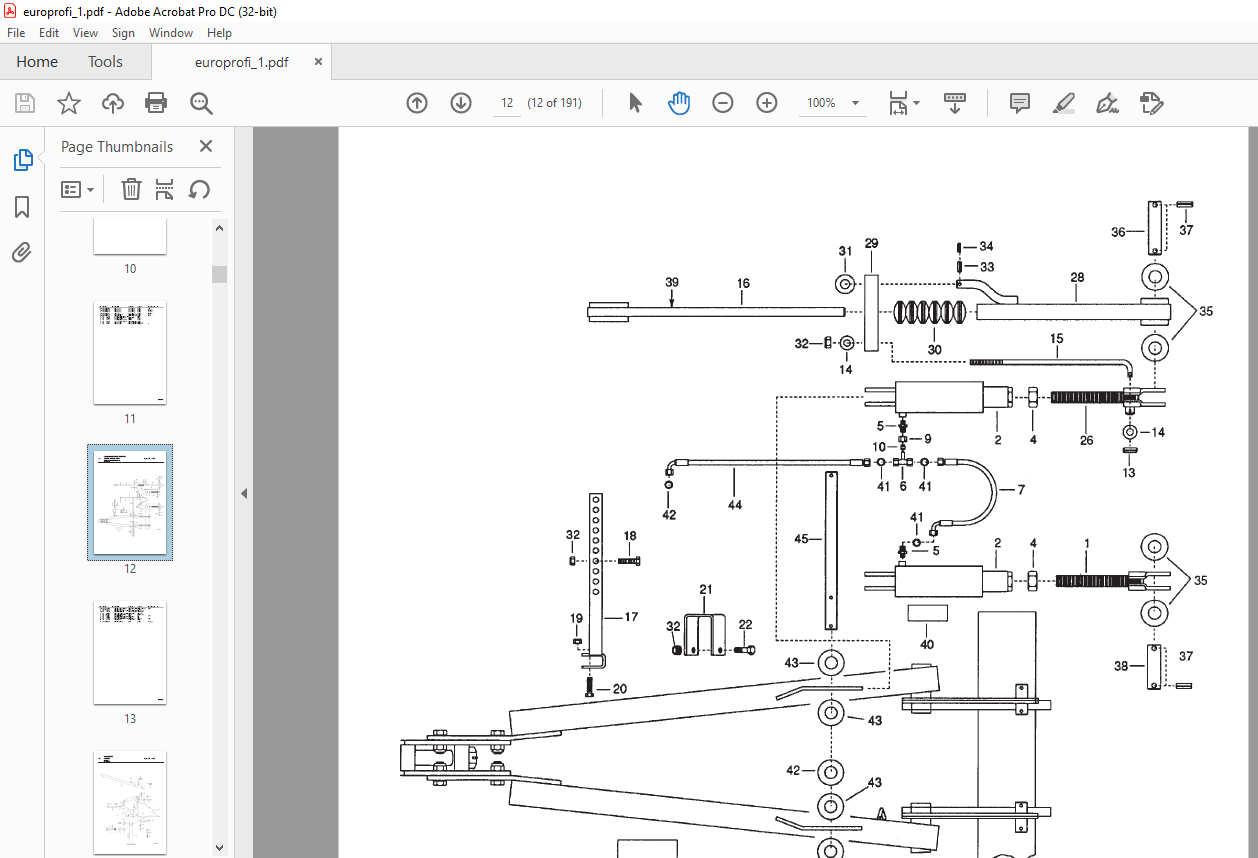Viewport: 1258px width, 858px height.
Task: Open Attachments paperclip panel
Action: click(22, 253)
